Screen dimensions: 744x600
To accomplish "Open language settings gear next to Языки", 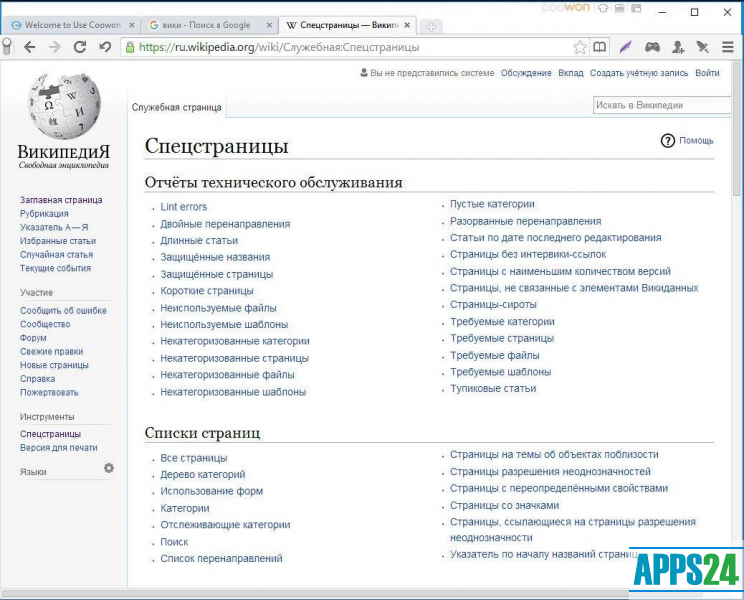I will pyautogui.click(x=109, y=468).
